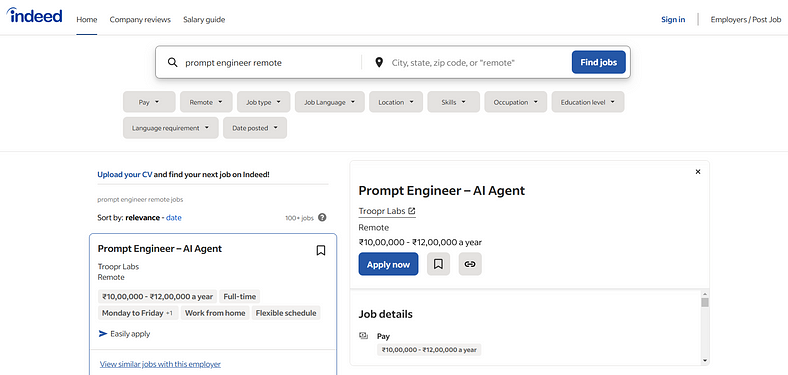788x375 pixels.
Task: Click the Job details heading
Action: [385, 314]
